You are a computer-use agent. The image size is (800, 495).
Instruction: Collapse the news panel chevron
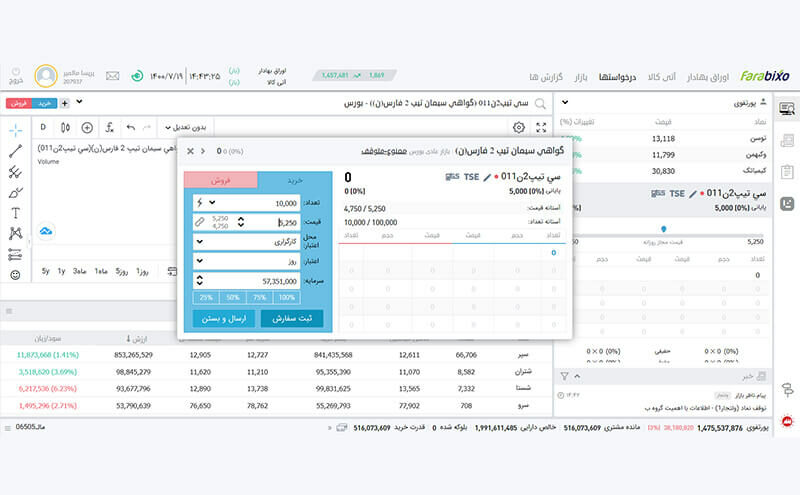click(x=577, y=376)
